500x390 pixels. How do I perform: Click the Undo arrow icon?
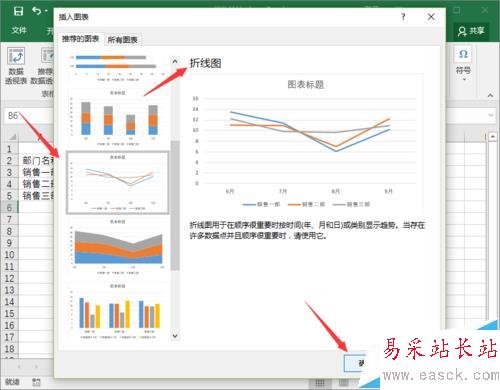(36, 11)
